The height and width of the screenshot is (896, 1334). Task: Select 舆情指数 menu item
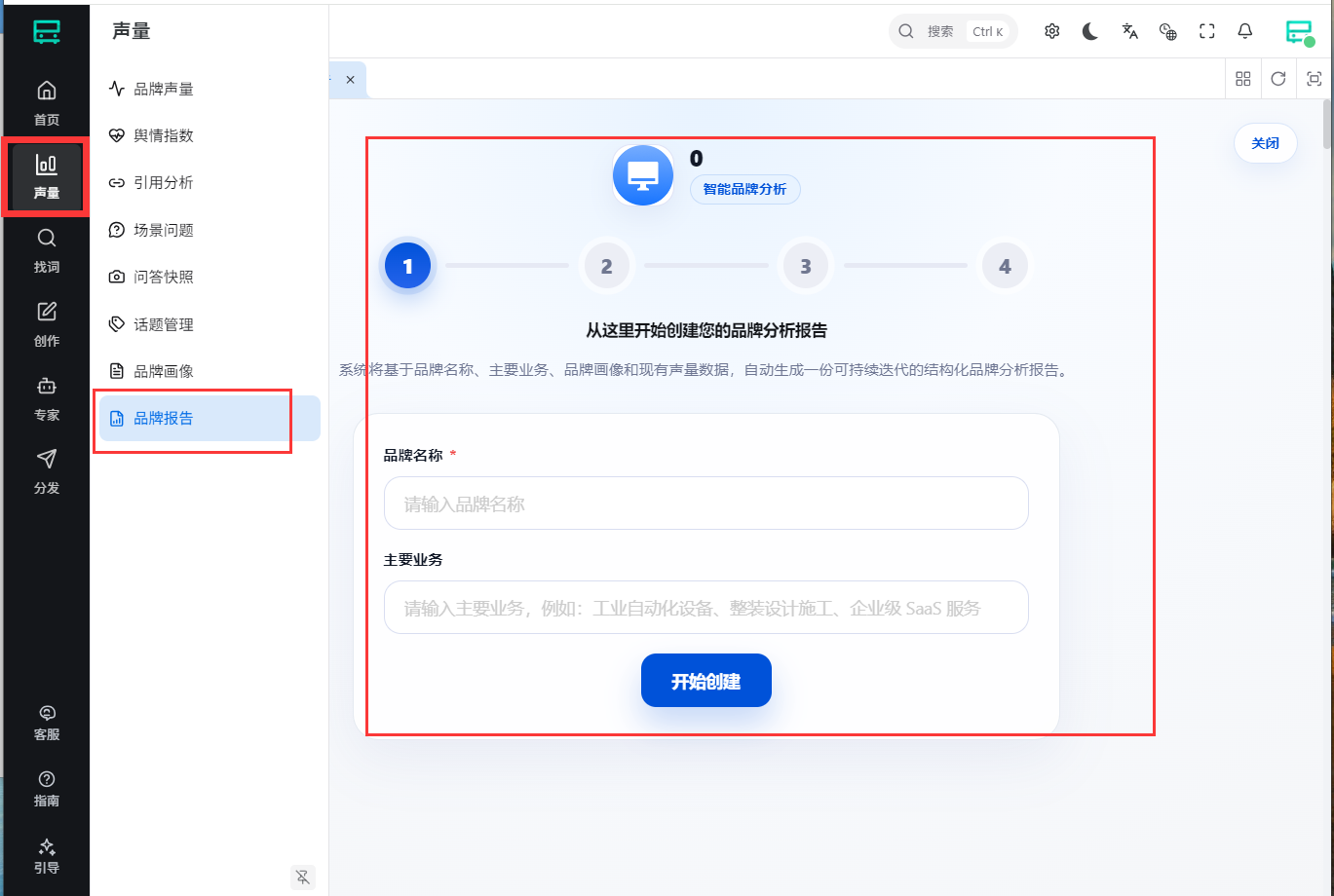164,135
